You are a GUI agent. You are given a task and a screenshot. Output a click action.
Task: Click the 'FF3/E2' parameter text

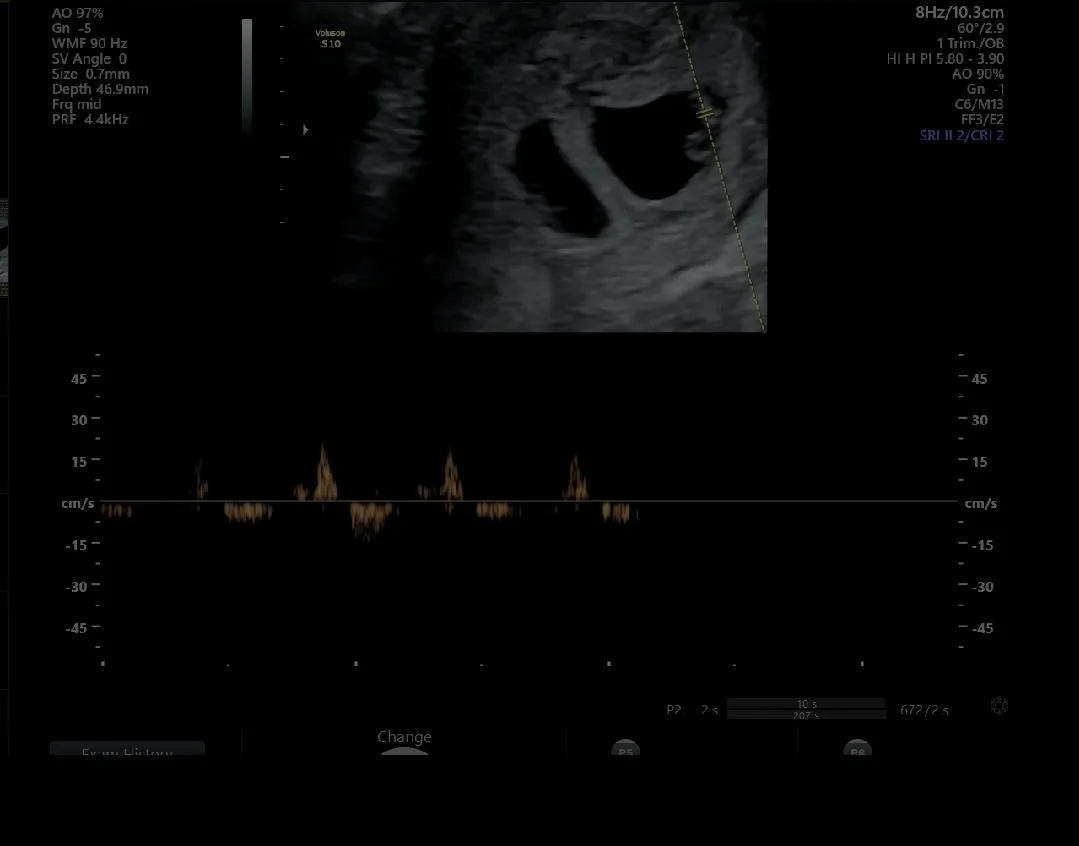pyautogui.click(x=982, y=119)
